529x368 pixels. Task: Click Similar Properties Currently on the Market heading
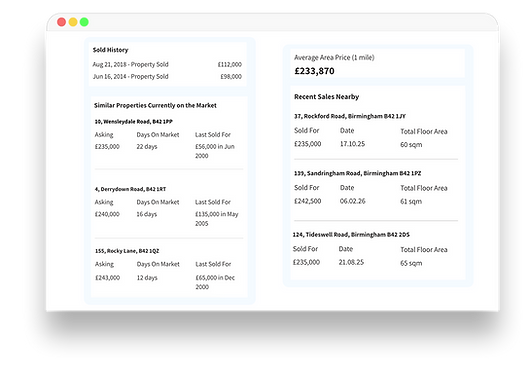155,105
